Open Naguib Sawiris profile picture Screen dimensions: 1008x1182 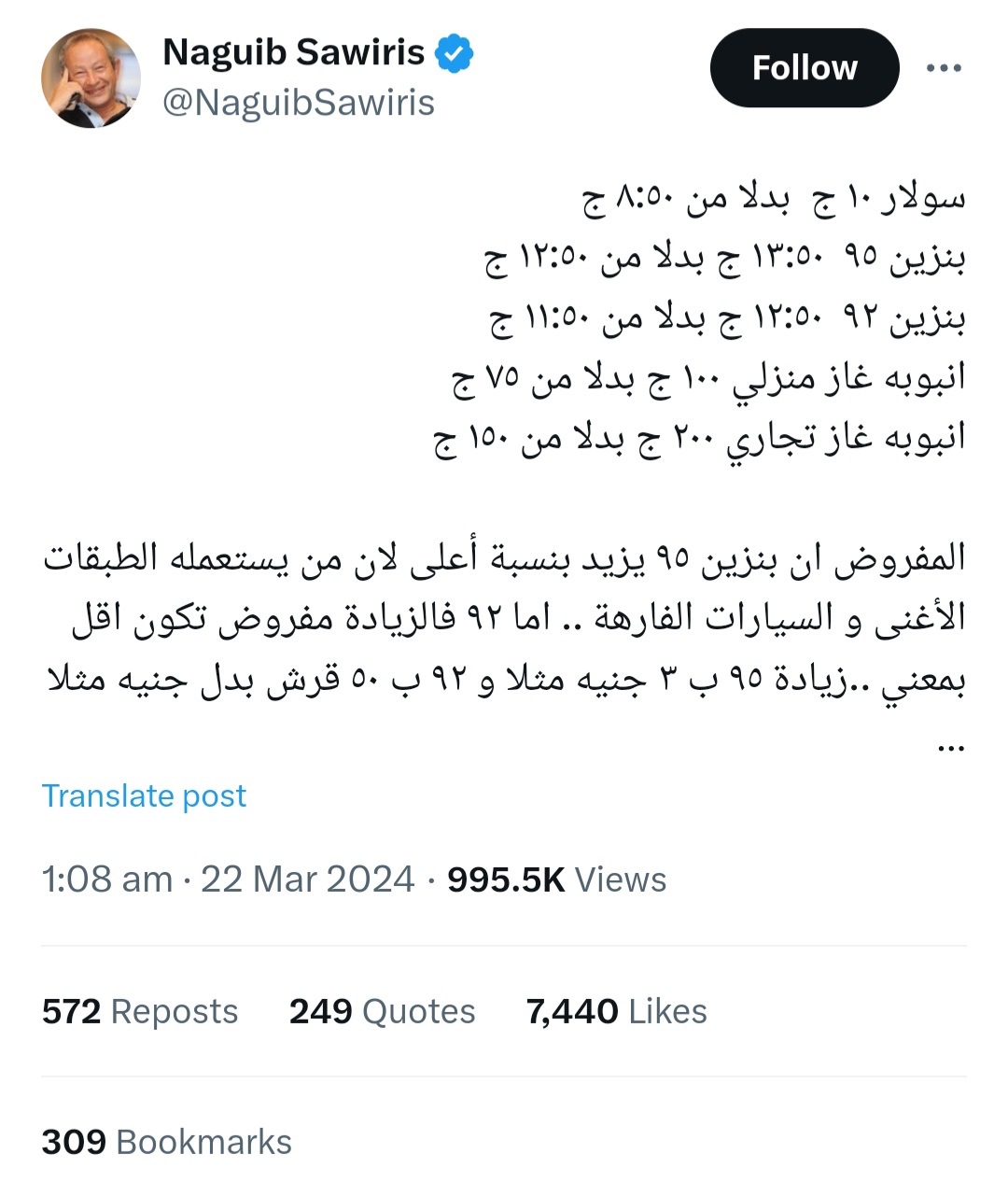tap(91, 78)
